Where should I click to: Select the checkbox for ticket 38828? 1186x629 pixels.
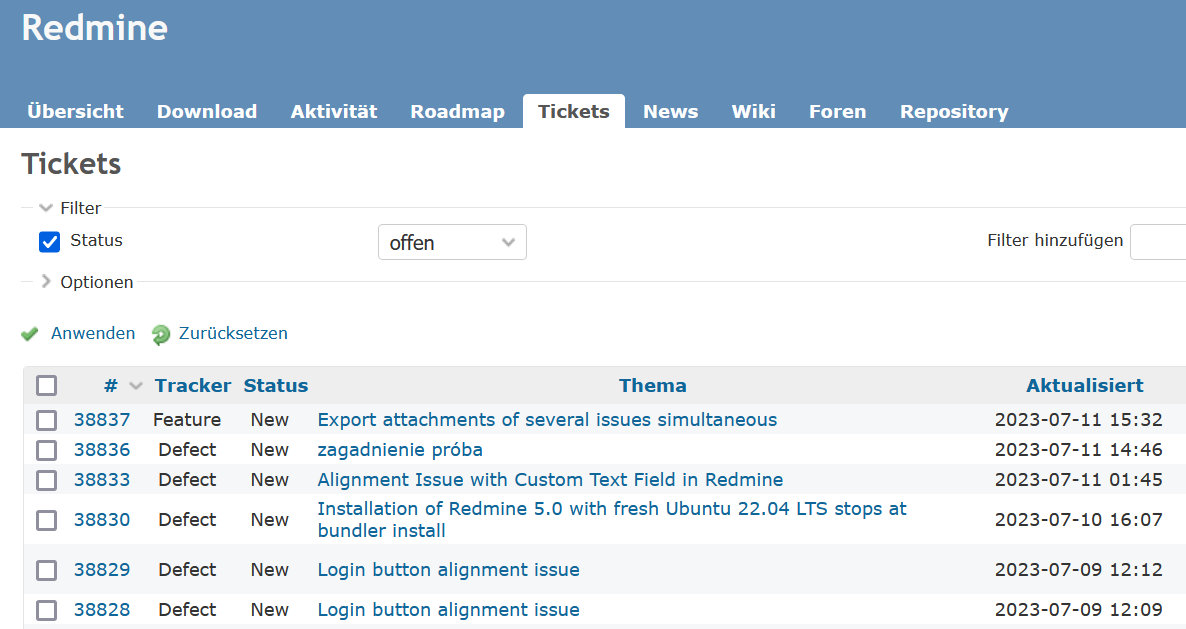pyautogui.click(x=47, y=610)
